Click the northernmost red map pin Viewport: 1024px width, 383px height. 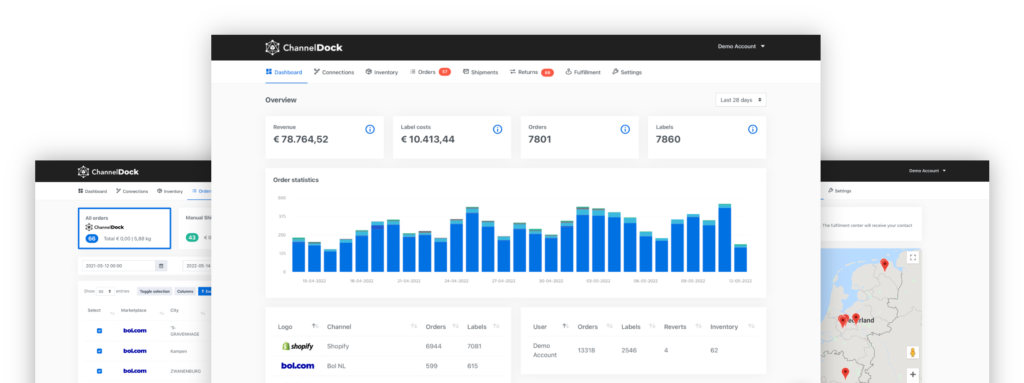tap(884, 264)
